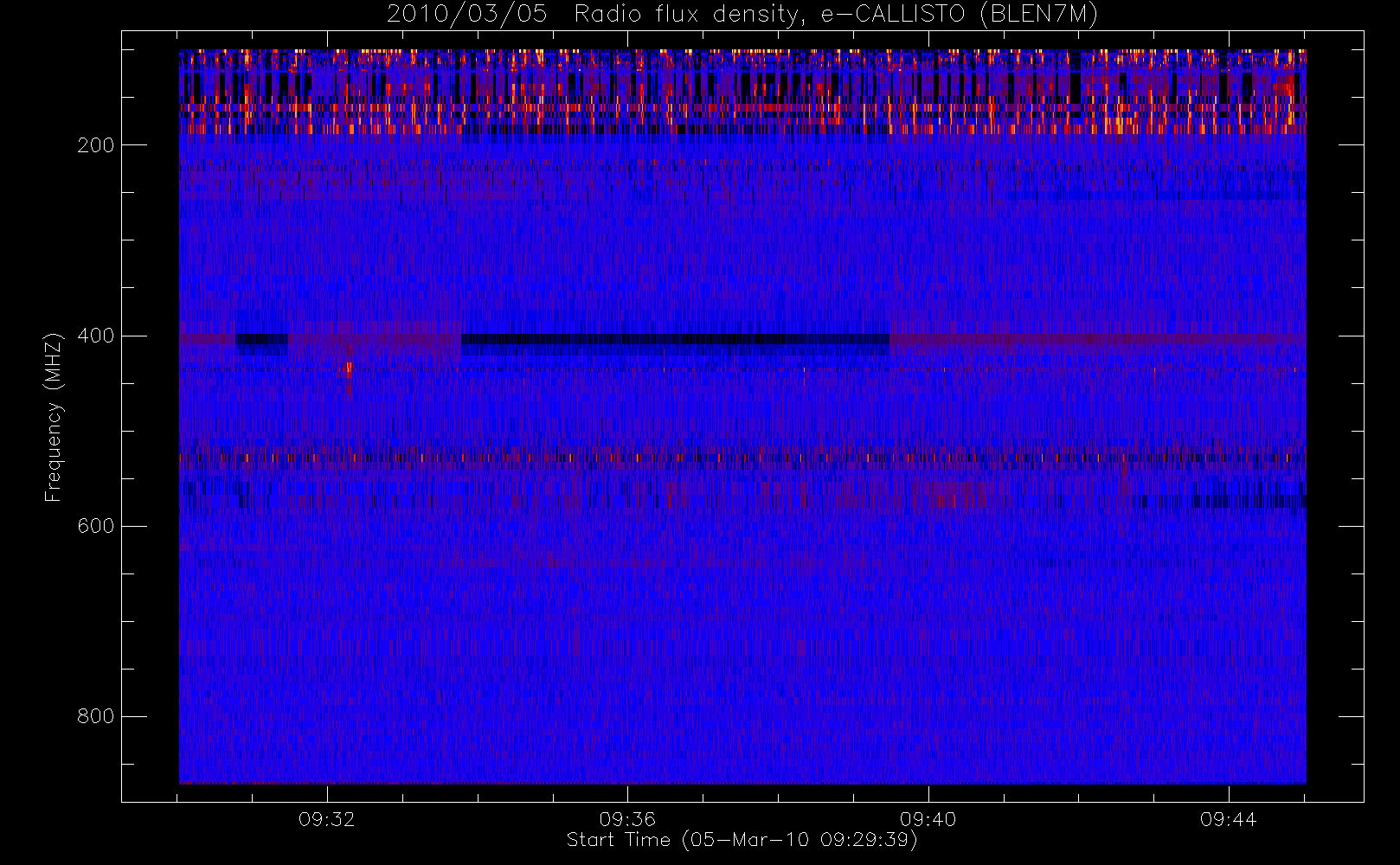The width and height of the screenshot is (1400, 865).
Task: Click the 'Frequency (MHZ)' axis label
Action: pos(54,417)
